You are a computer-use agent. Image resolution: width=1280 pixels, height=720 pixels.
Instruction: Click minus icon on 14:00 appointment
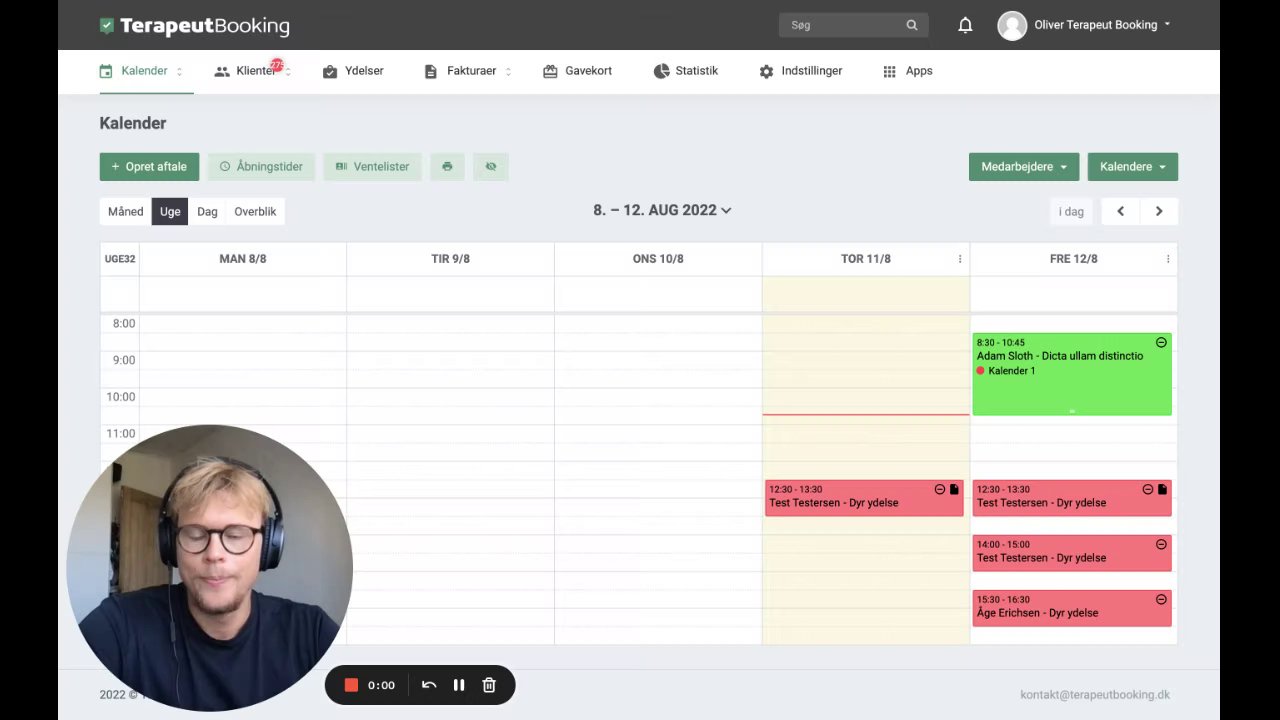tap(1161, 544)
